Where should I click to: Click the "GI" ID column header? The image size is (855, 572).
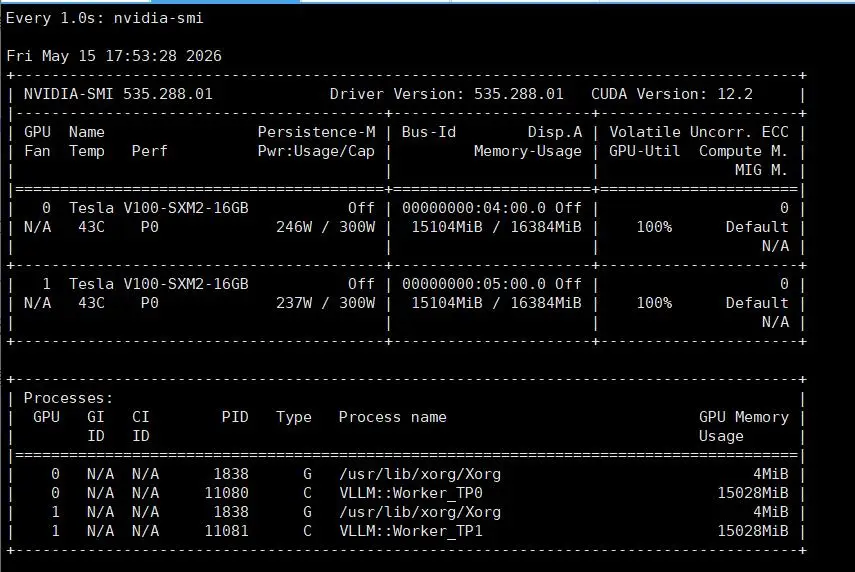click(95, 417)
